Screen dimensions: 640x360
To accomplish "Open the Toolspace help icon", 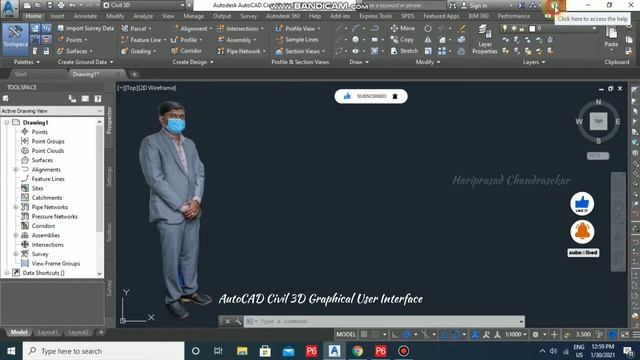I will (x=98, y=98).
